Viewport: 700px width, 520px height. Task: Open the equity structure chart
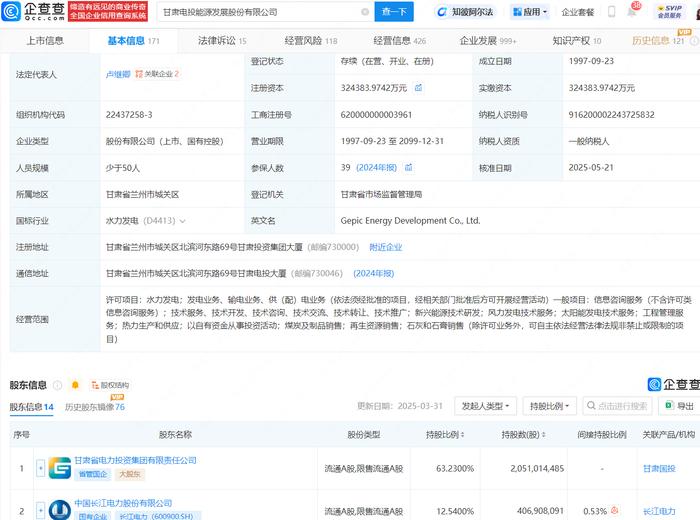pos(110,385)
